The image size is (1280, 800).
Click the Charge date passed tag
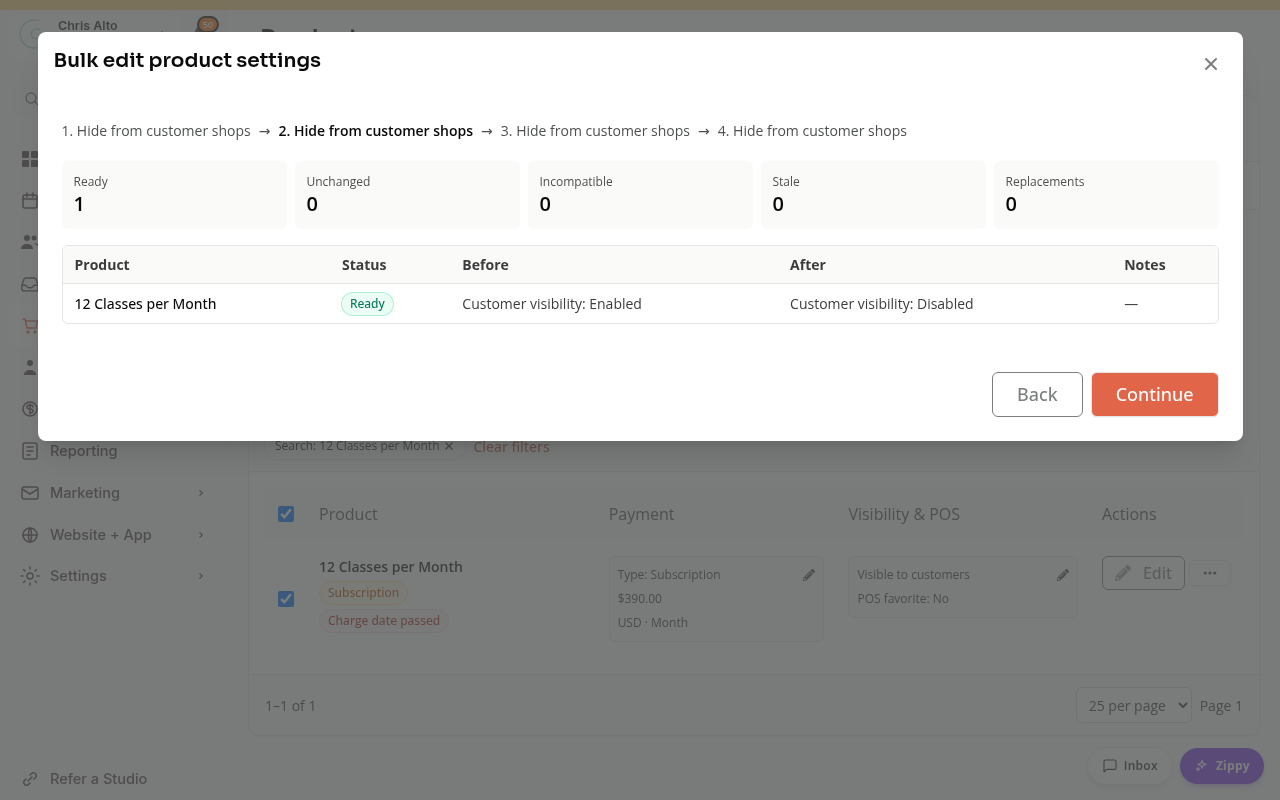pos(384,621)
